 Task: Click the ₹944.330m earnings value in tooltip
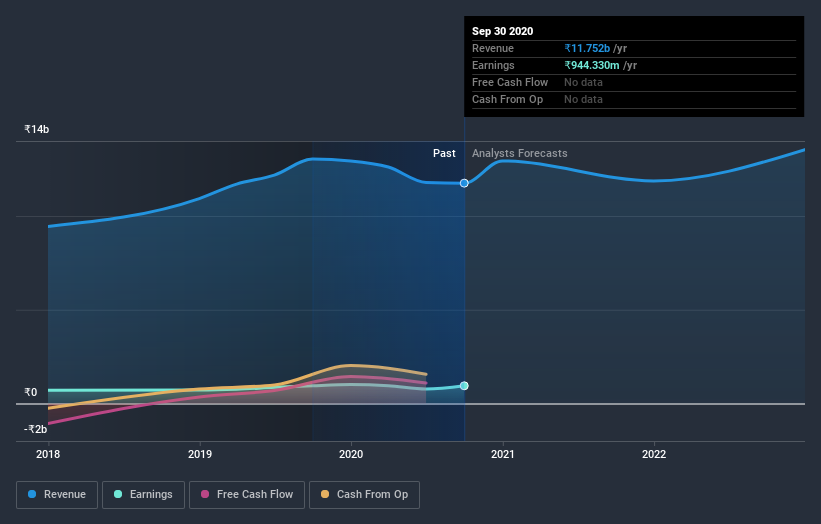(x=592, y=65)
